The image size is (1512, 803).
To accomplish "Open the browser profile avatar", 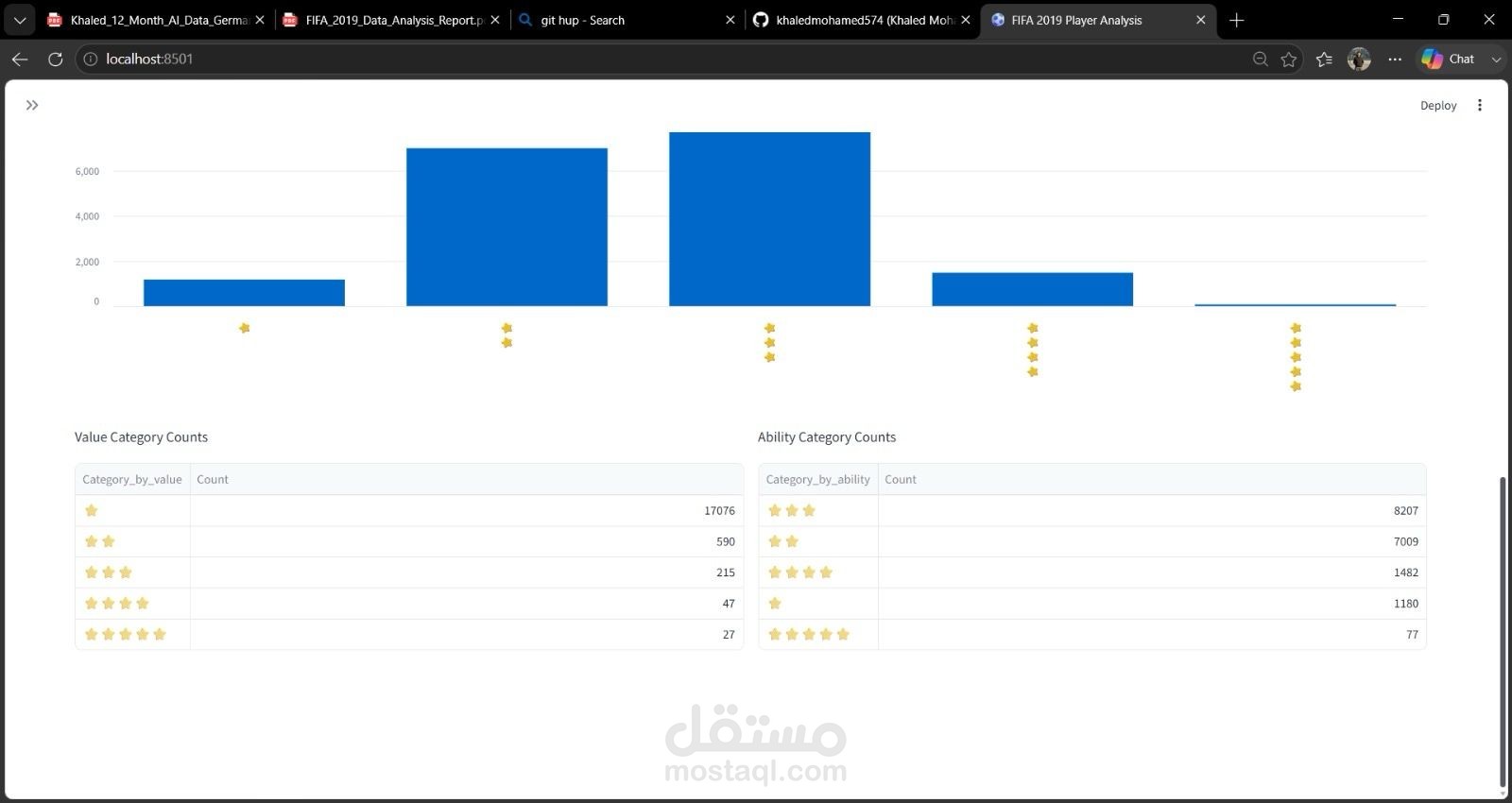I will [x=1359, y=59].
